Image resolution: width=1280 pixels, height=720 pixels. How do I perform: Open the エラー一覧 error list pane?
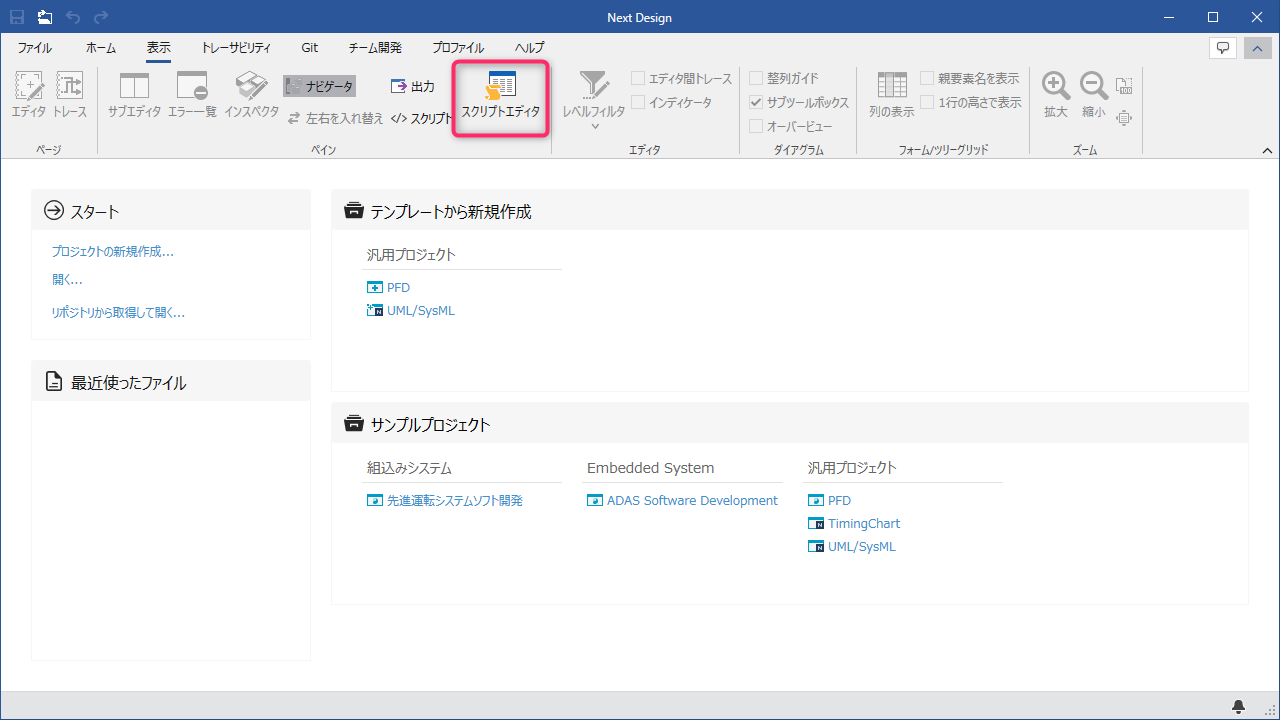click(x=192, y=97)
